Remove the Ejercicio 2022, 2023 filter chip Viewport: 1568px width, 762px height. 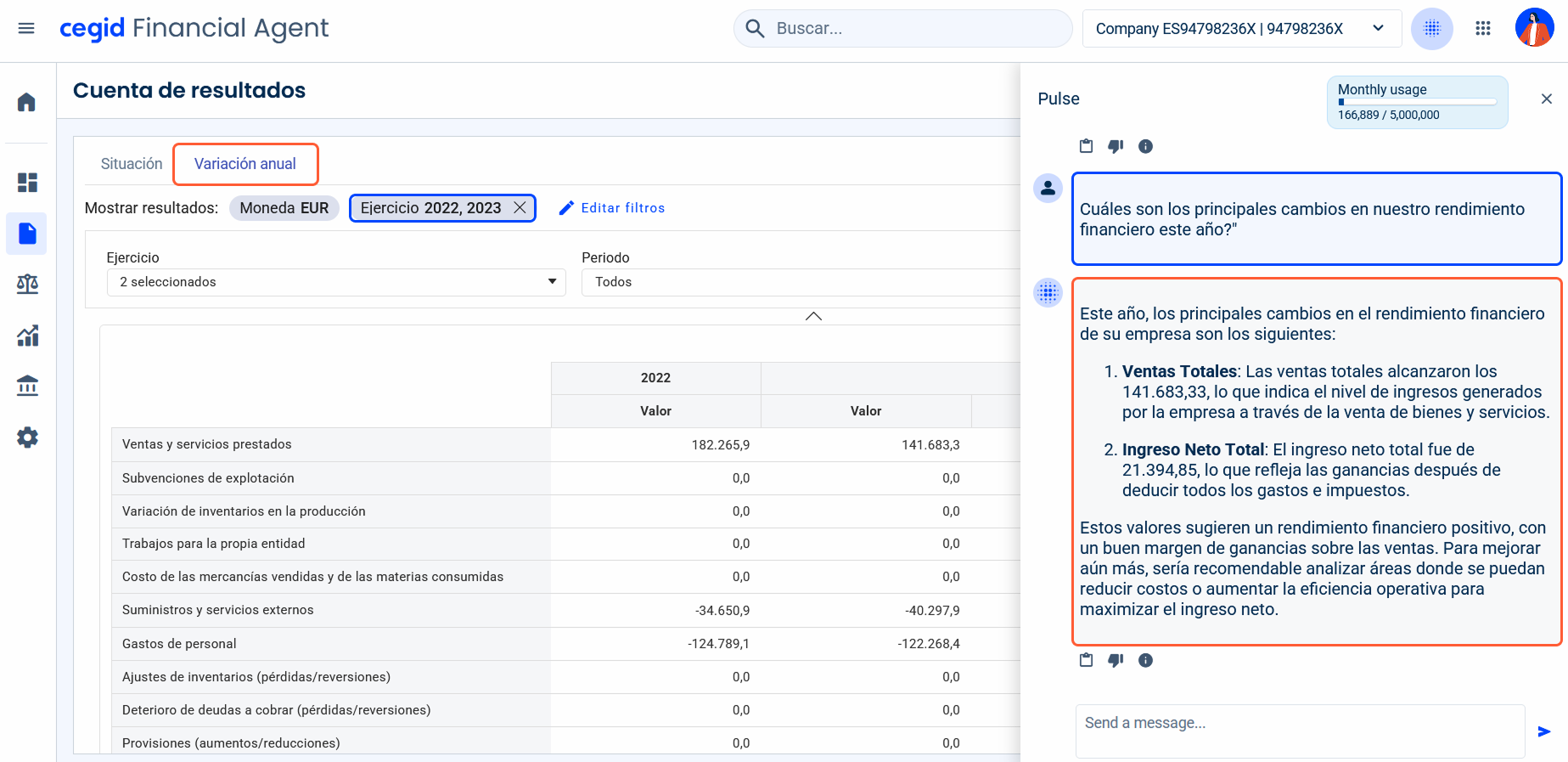pos(520,208)
